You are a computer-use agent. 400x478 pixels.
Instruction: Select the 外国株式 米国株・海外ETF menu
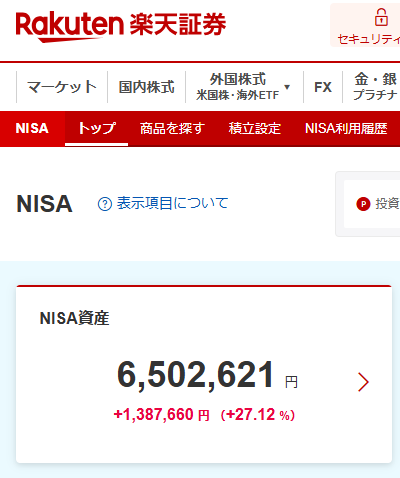238,87
